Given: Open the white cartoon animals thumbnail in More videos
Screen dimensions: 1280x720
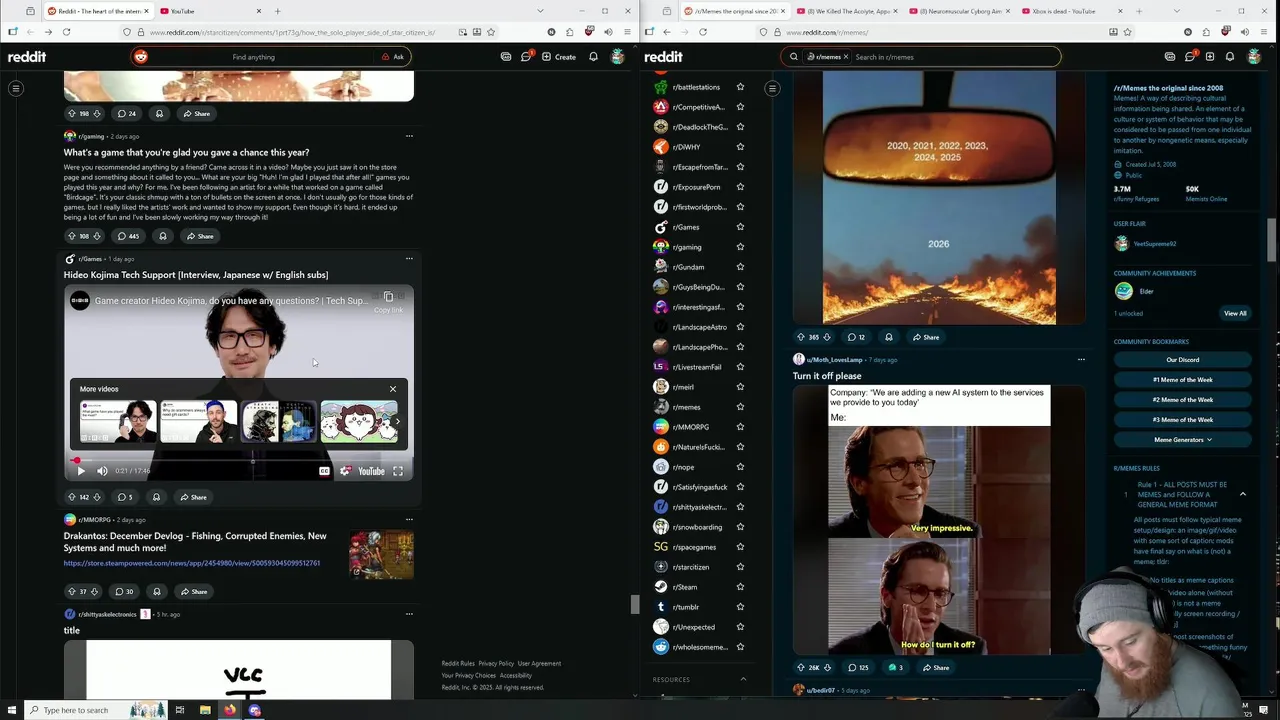Looking at the screenshot, I should click(359, 421).
